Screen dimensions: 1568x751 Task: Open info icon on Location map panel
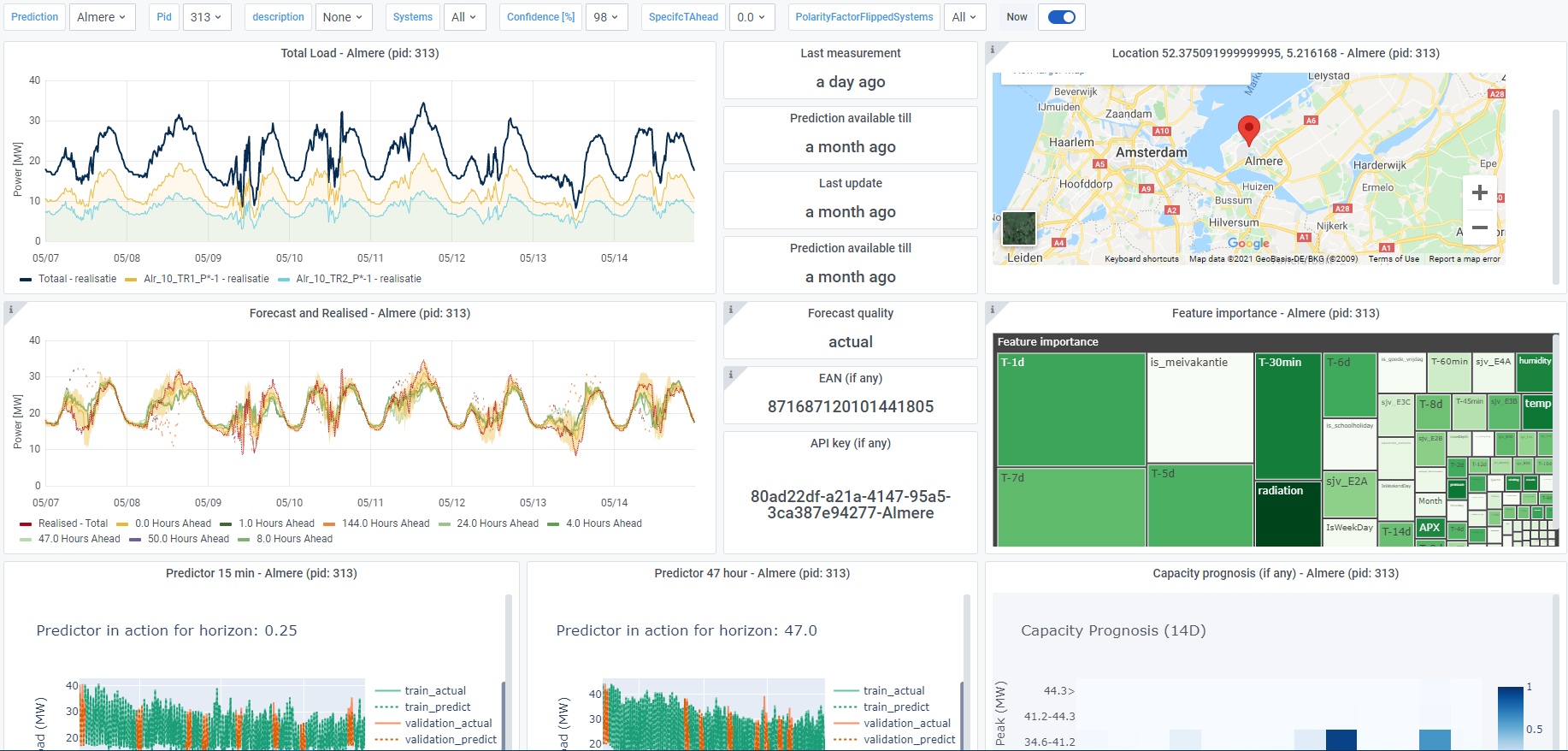(993, 50)
